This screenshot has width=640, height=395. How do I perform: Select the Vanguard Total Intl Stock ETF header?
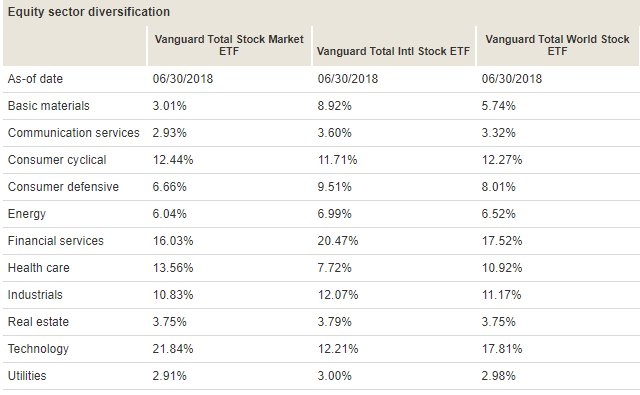[393, 51]
